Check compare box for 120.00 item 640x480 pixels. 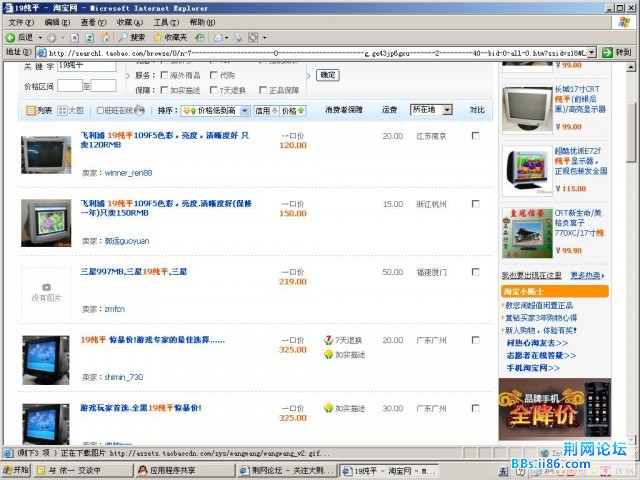tap(476, 136)
